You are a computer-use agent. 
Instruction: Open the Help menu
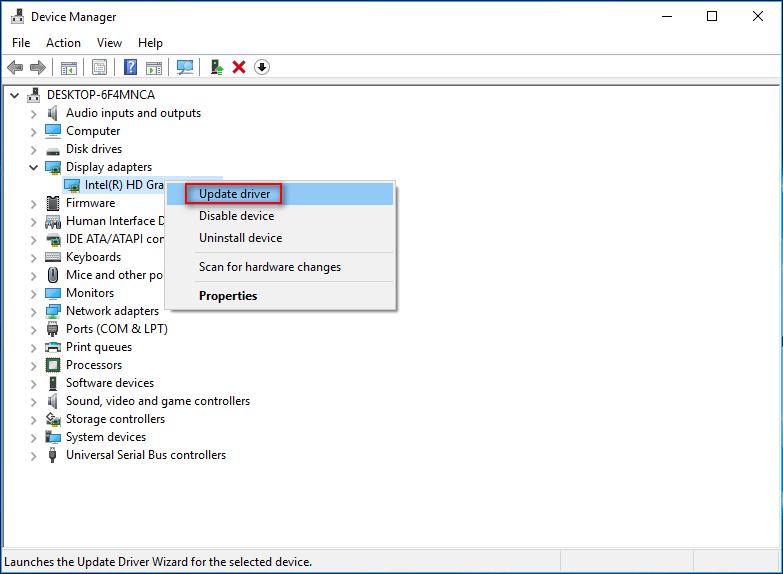tap(150, 43)
